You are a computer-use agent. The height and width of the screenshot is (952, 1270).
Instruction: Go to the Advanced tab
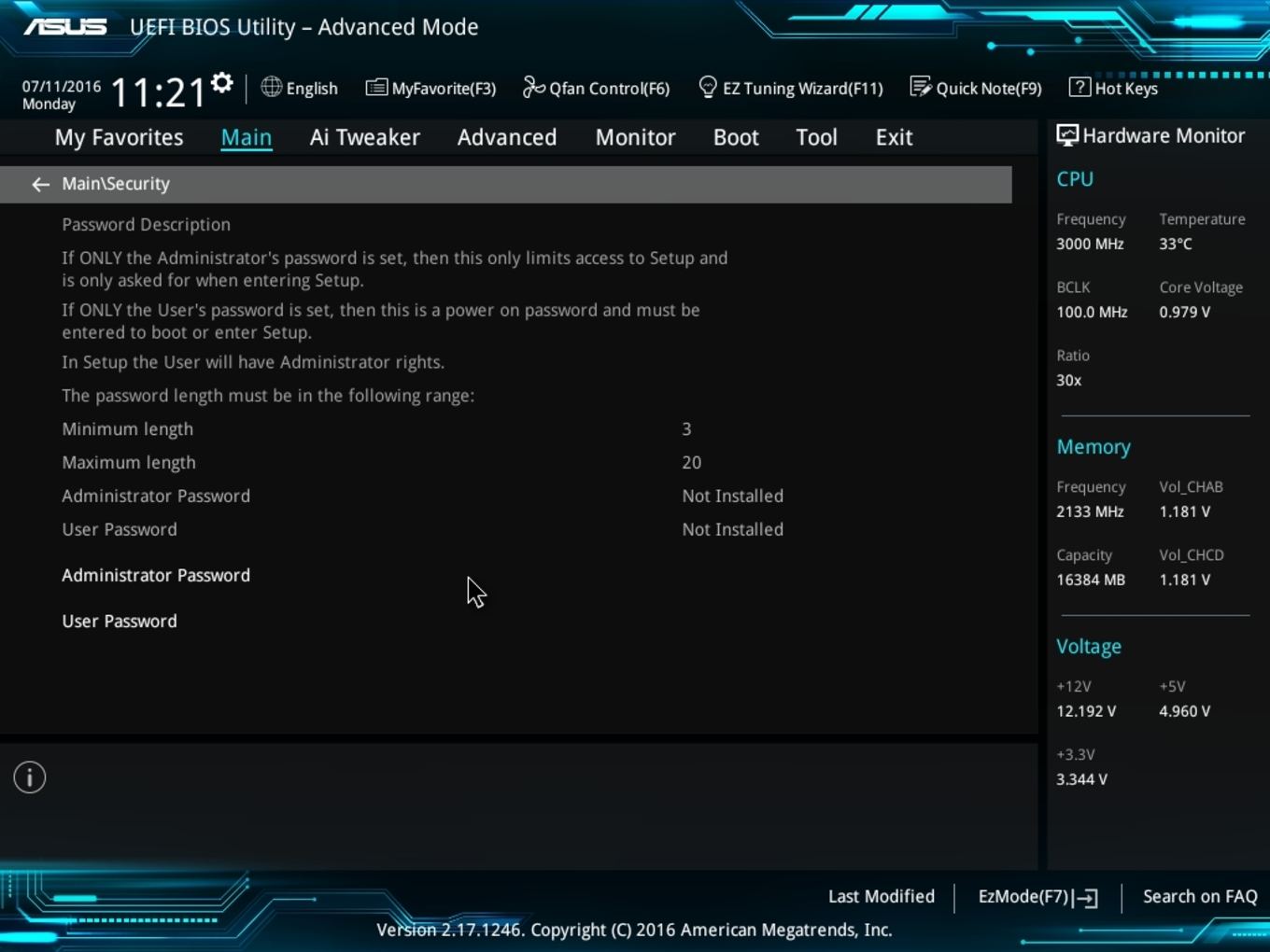click(507, 137)
